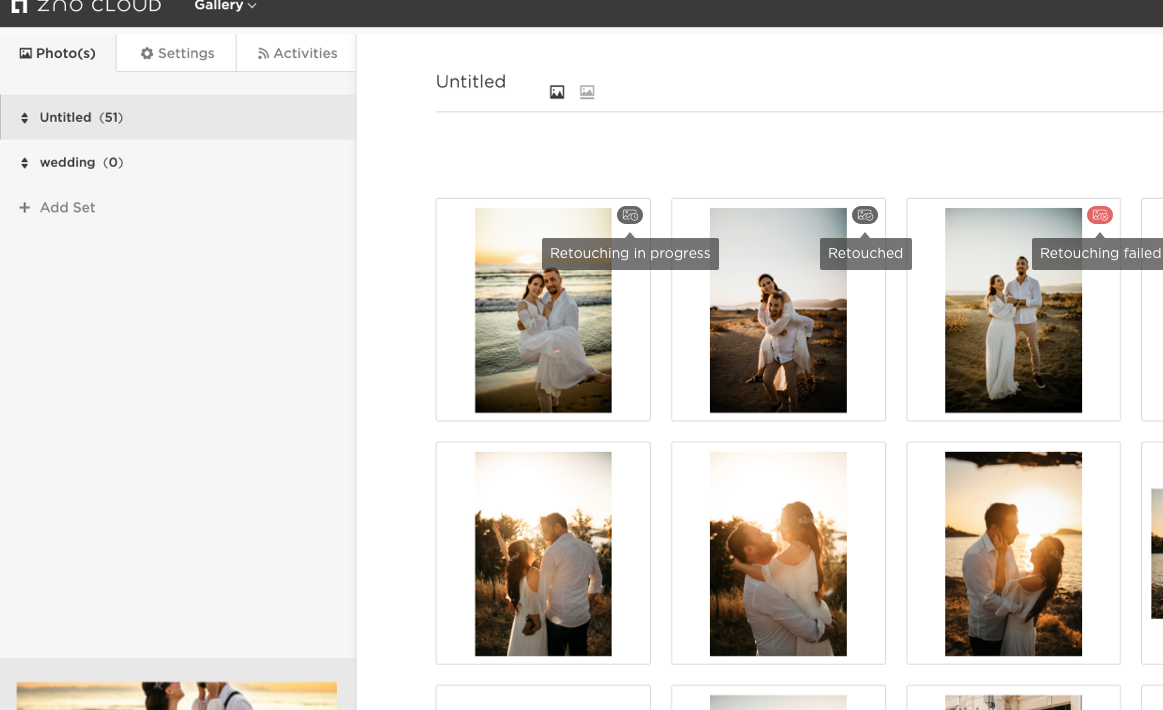Screen dimensions: 1163x710
Task: Click the red 'Retouching failed' badge
Action: pyautogui.click(x=1100, y=215)
